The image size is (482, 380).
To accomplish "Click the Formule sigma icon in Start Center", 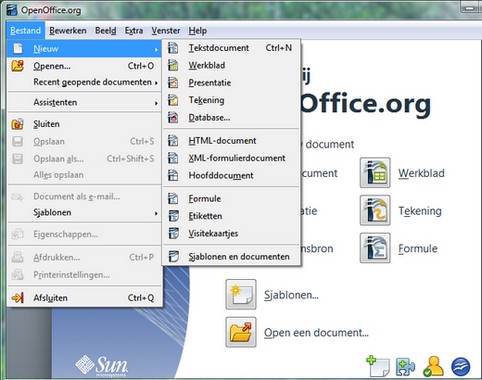I will click(375, 248).
